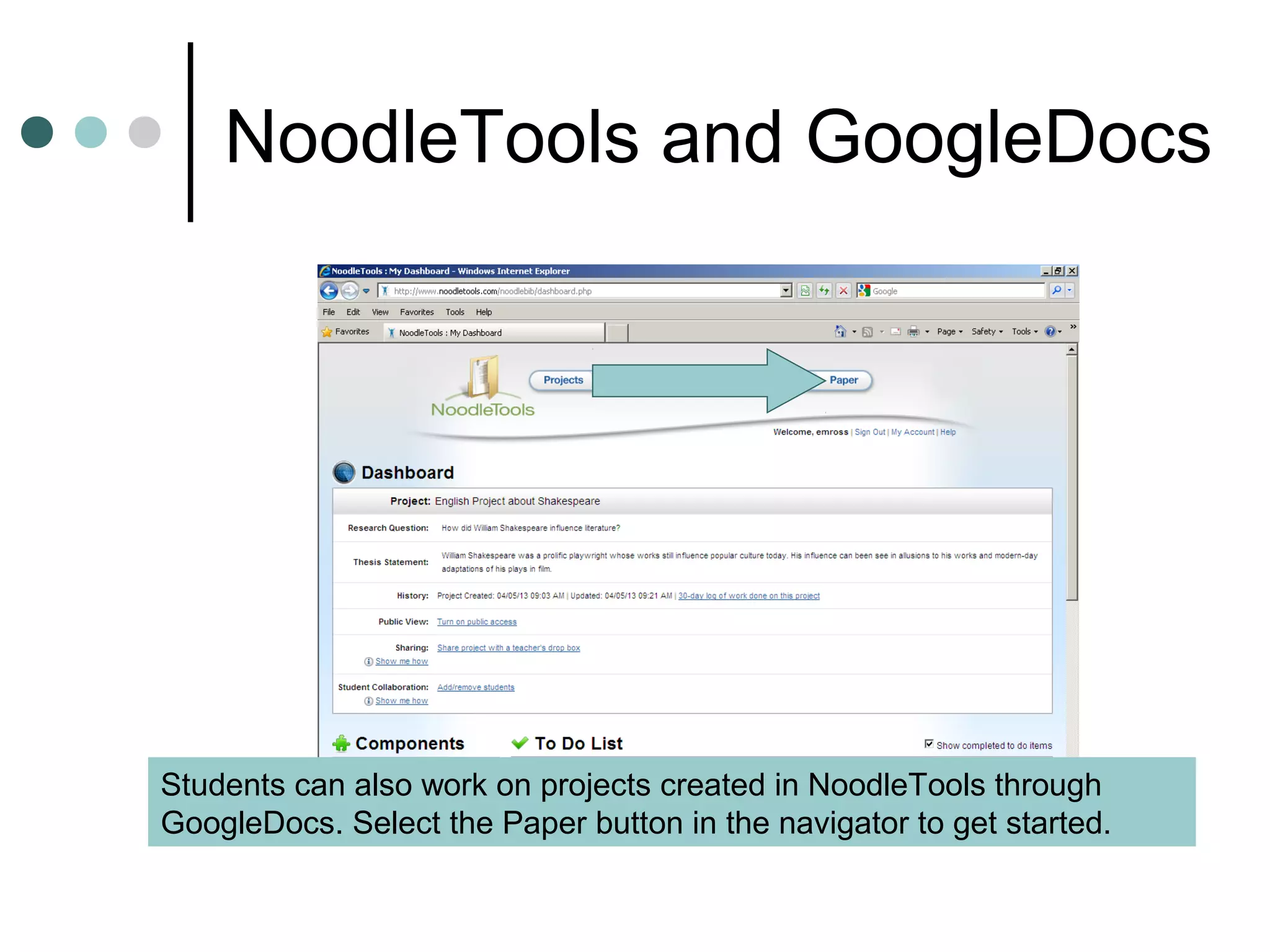
Task: Expand the Feeds dropdown arrow
Action: [881, 332]
